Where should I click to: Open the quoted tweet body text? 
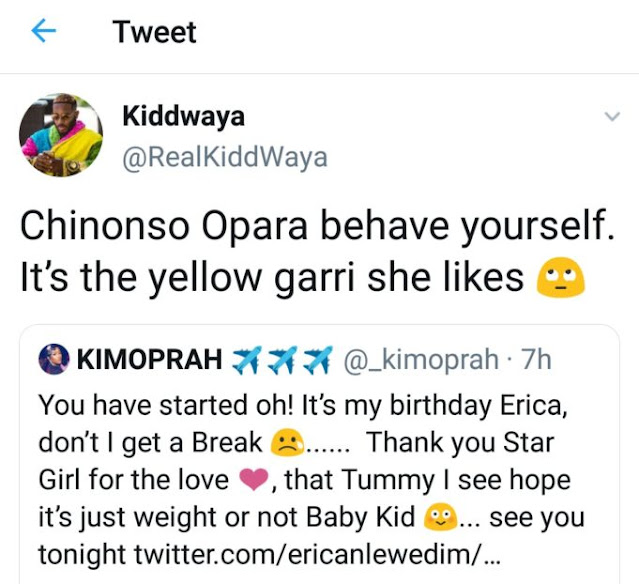coord(312,479)
